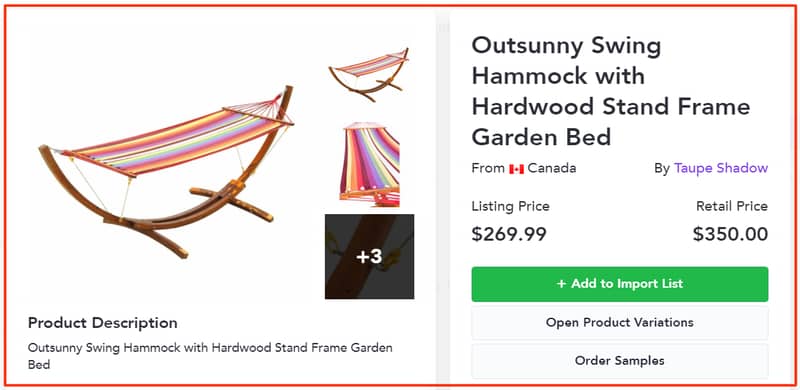Click the Order Samples button

pyautogui.click(x=619, y=361)
